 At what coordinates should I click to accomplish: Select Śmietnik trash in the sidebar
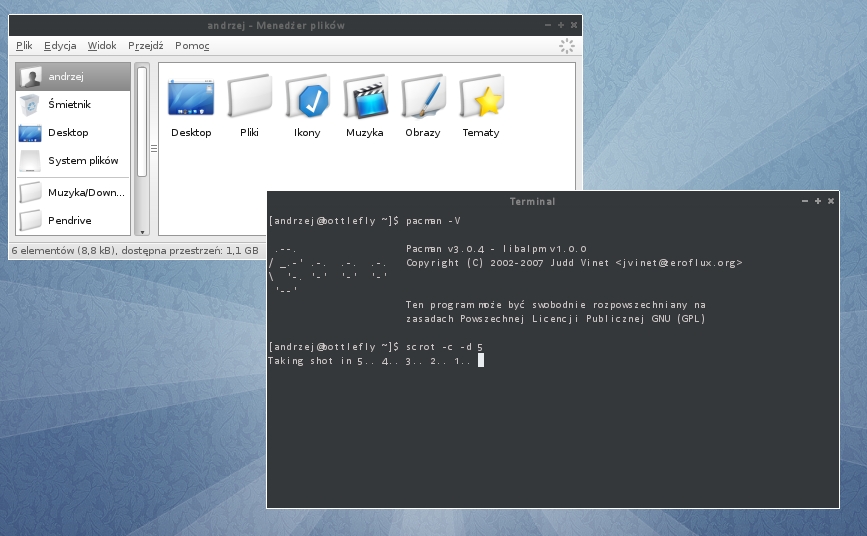point(73,105)
